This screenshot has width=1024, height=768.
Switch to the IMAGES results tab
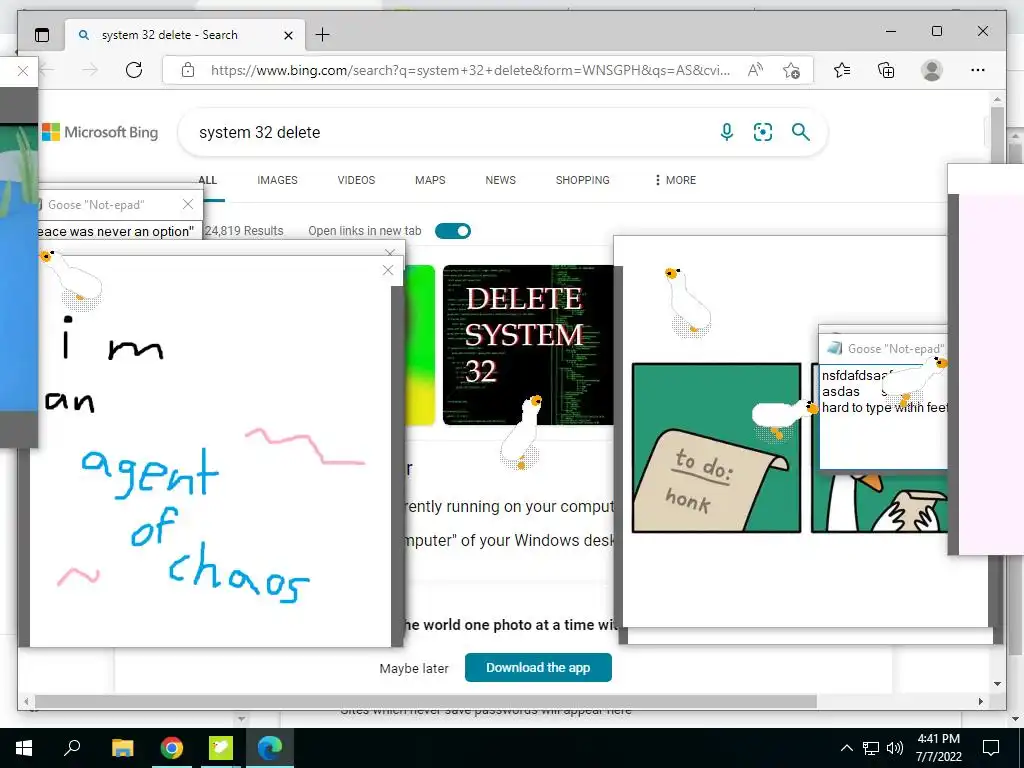pos(277,180)
